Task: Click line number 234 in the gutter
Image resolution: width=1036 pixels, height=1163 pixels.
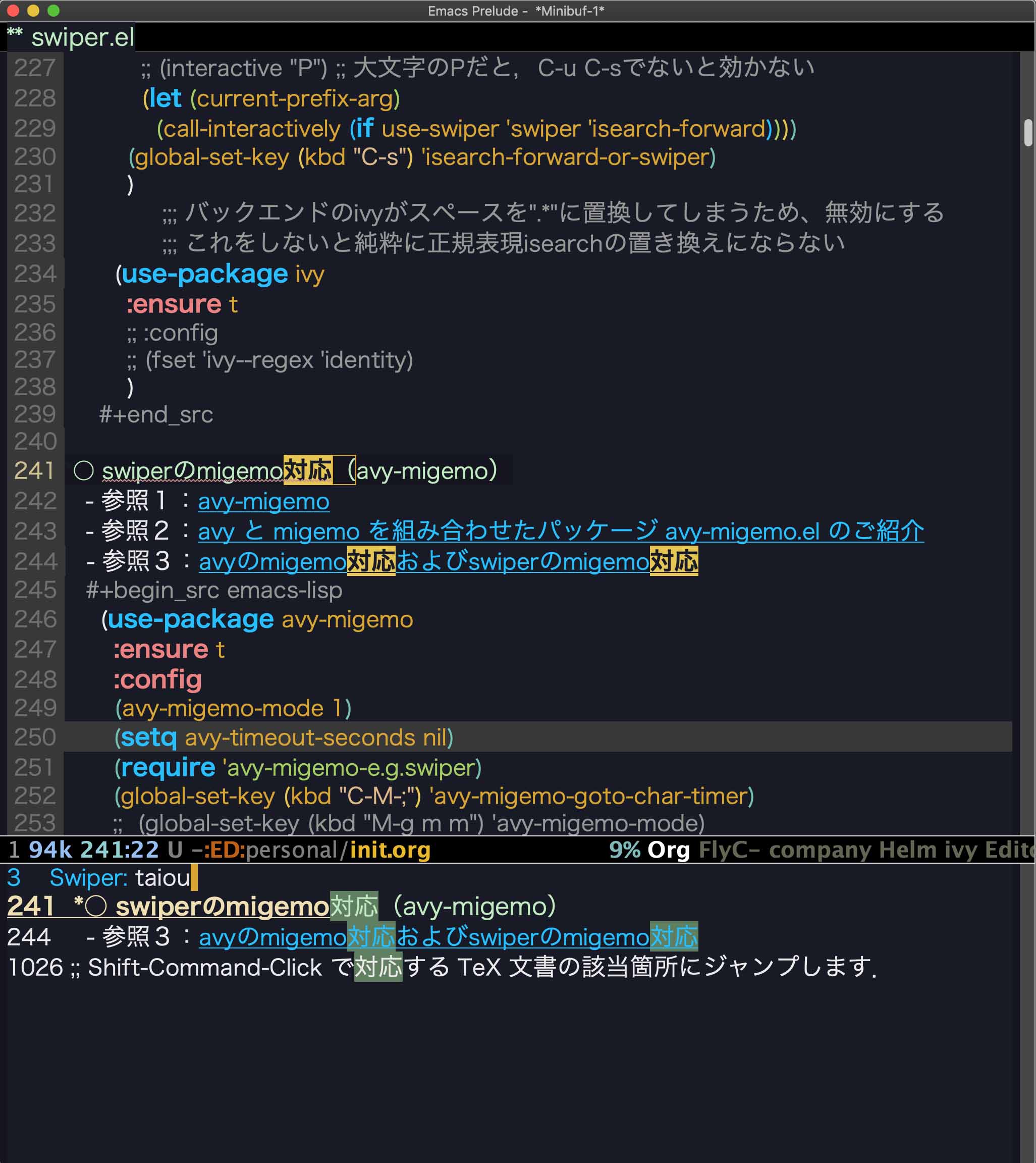Action: pyautogui.click(x=35, y=274)
